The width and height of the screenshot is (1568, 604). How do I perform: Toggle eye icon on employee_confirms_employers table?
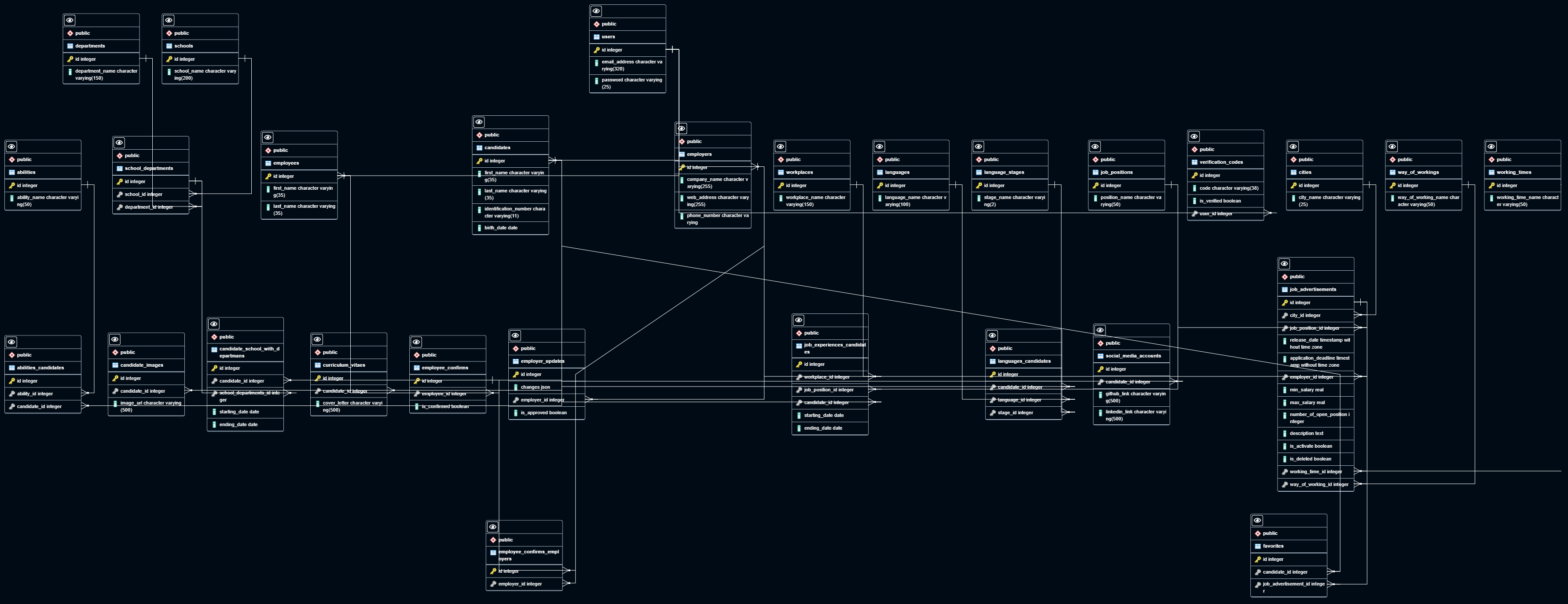(x=493, y=527)
